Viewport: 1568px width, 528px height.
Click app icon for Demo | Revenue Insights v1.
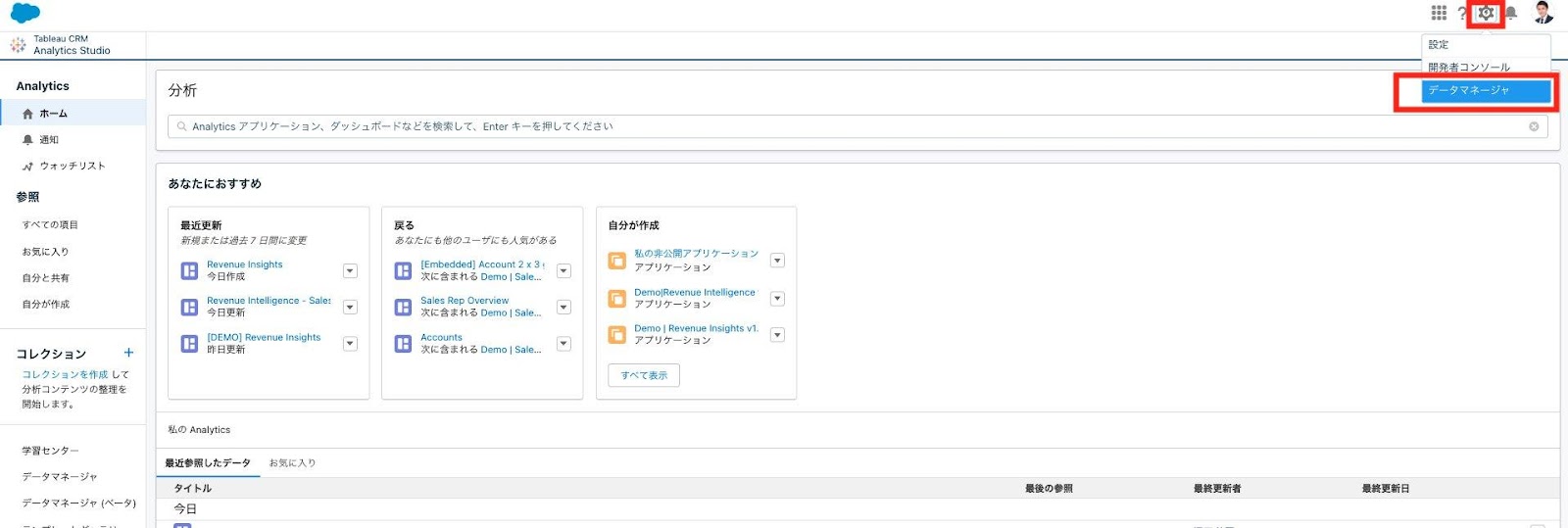point(617,335)
